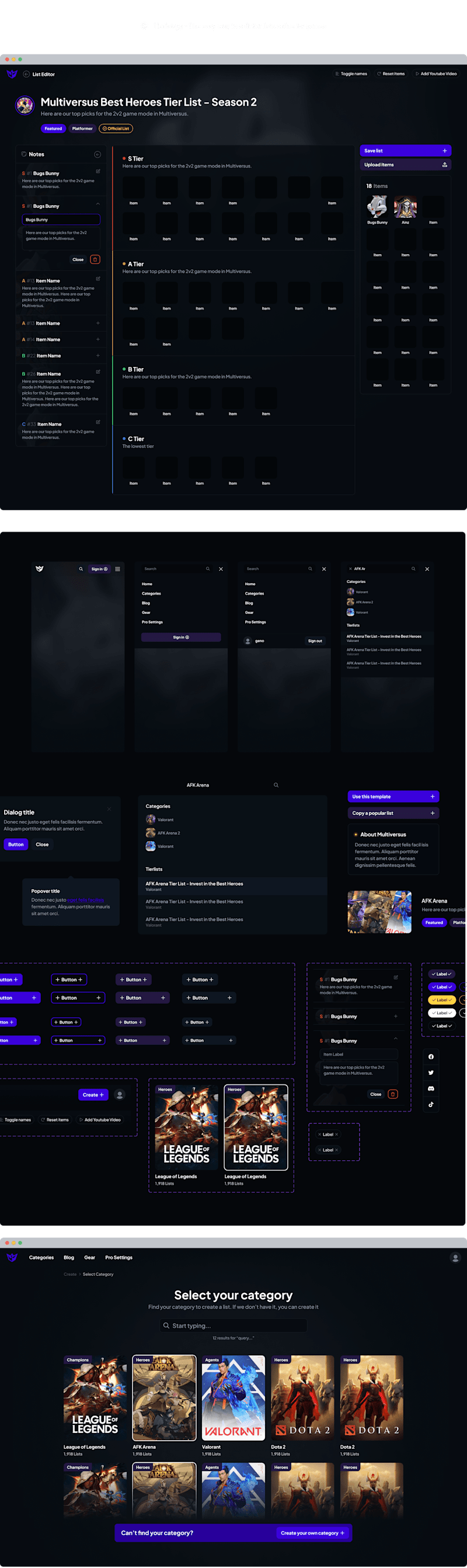Click search icon in the wide AFK Arena bar

[x=276, y=785]
